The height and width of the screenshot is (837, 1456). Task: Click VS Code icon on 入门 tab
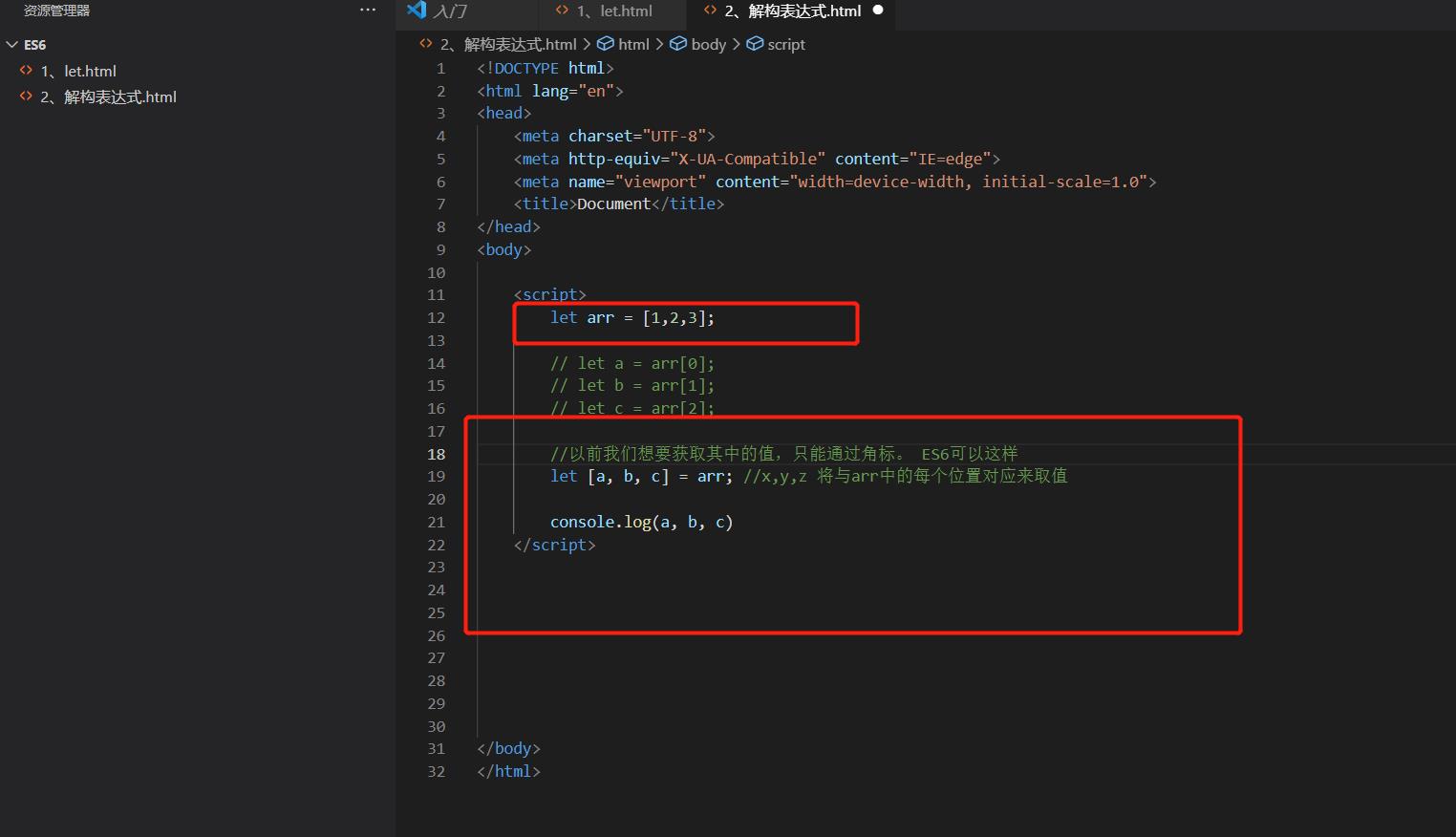[x=417, y=11]
